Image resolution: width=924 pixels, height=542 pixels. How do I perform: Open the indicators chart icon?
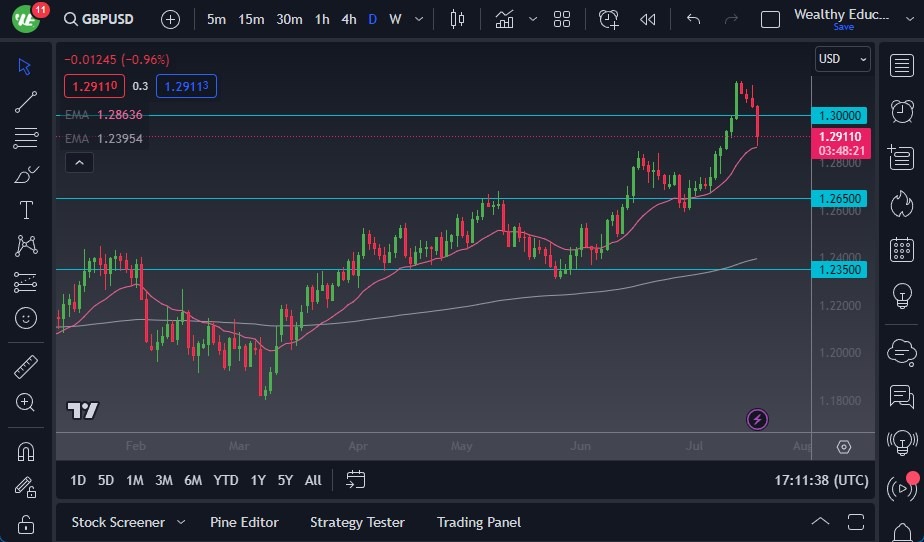(504, 19)
